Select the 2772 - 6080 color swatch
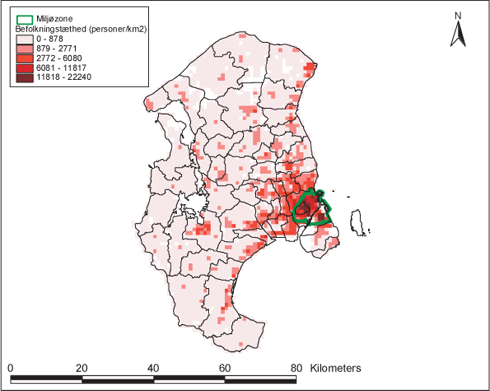The height and width of the screenshot is (391, 490). [x=25, y=59]
